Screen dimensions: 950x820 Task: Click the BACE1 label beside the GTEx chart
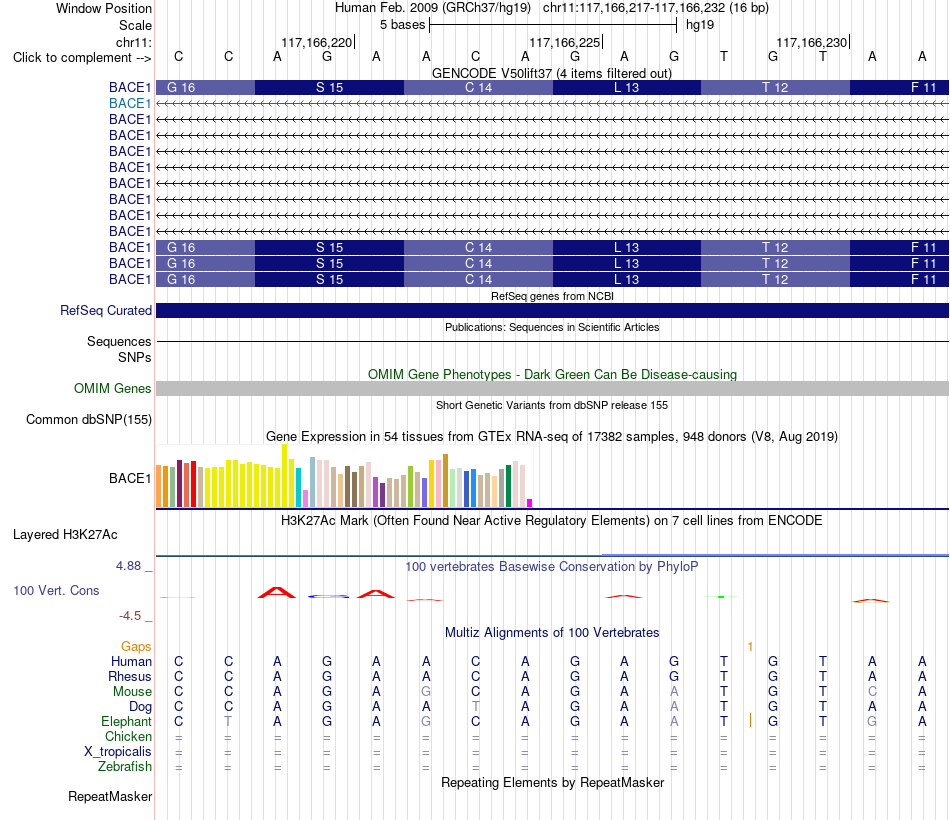[130, 478]
